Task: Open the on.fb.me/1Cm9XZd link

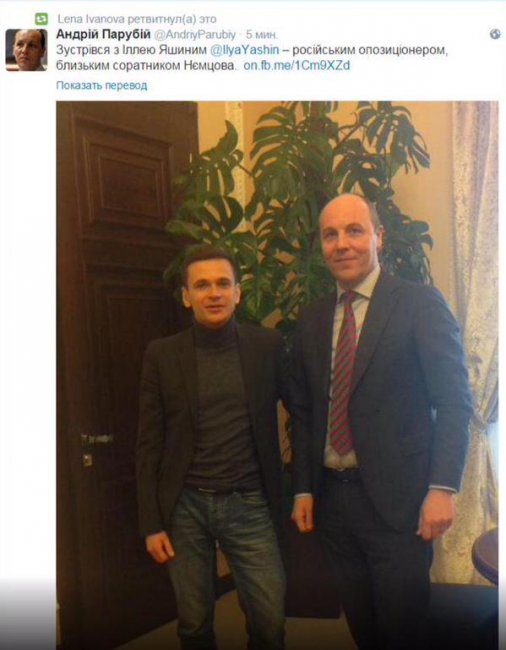Action: [297, 65]
